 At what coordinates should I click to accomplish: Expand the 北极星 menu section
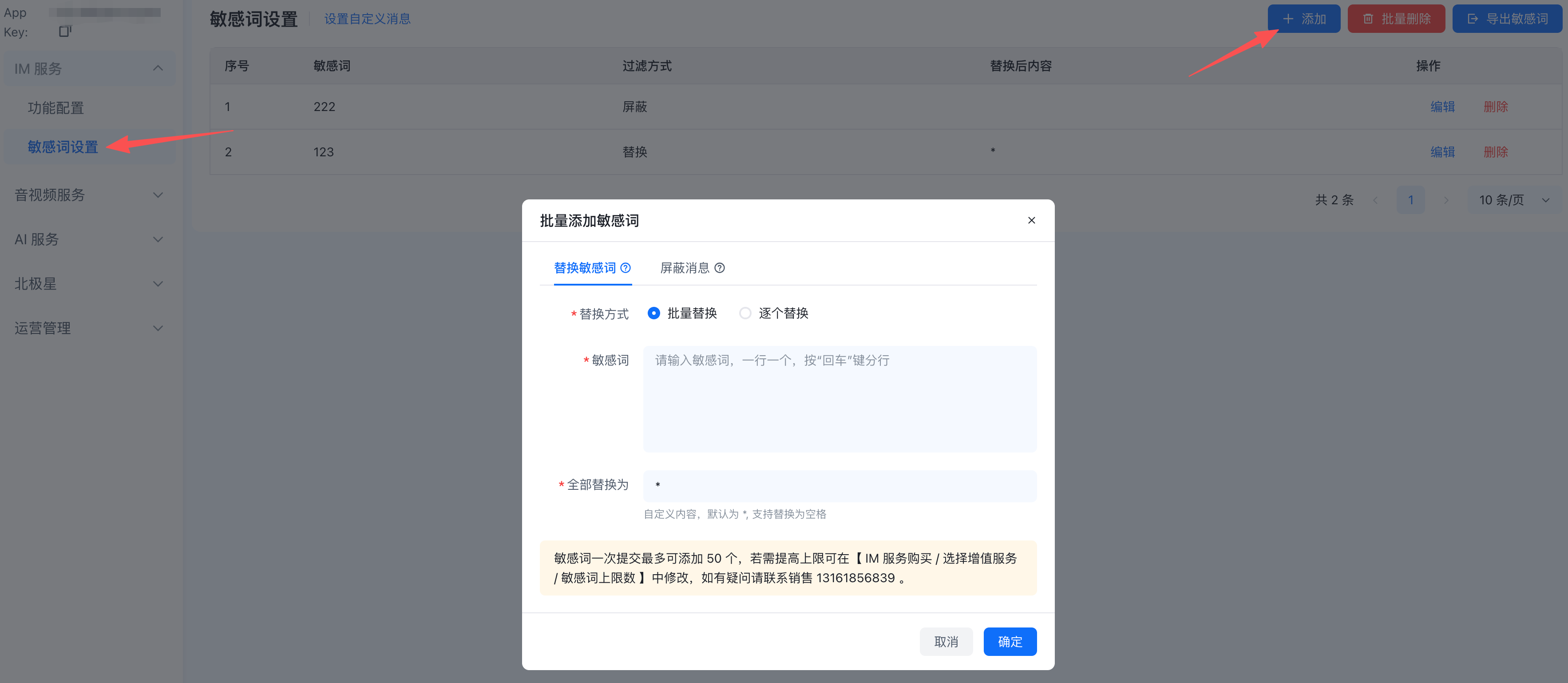[x=90, y=284]
